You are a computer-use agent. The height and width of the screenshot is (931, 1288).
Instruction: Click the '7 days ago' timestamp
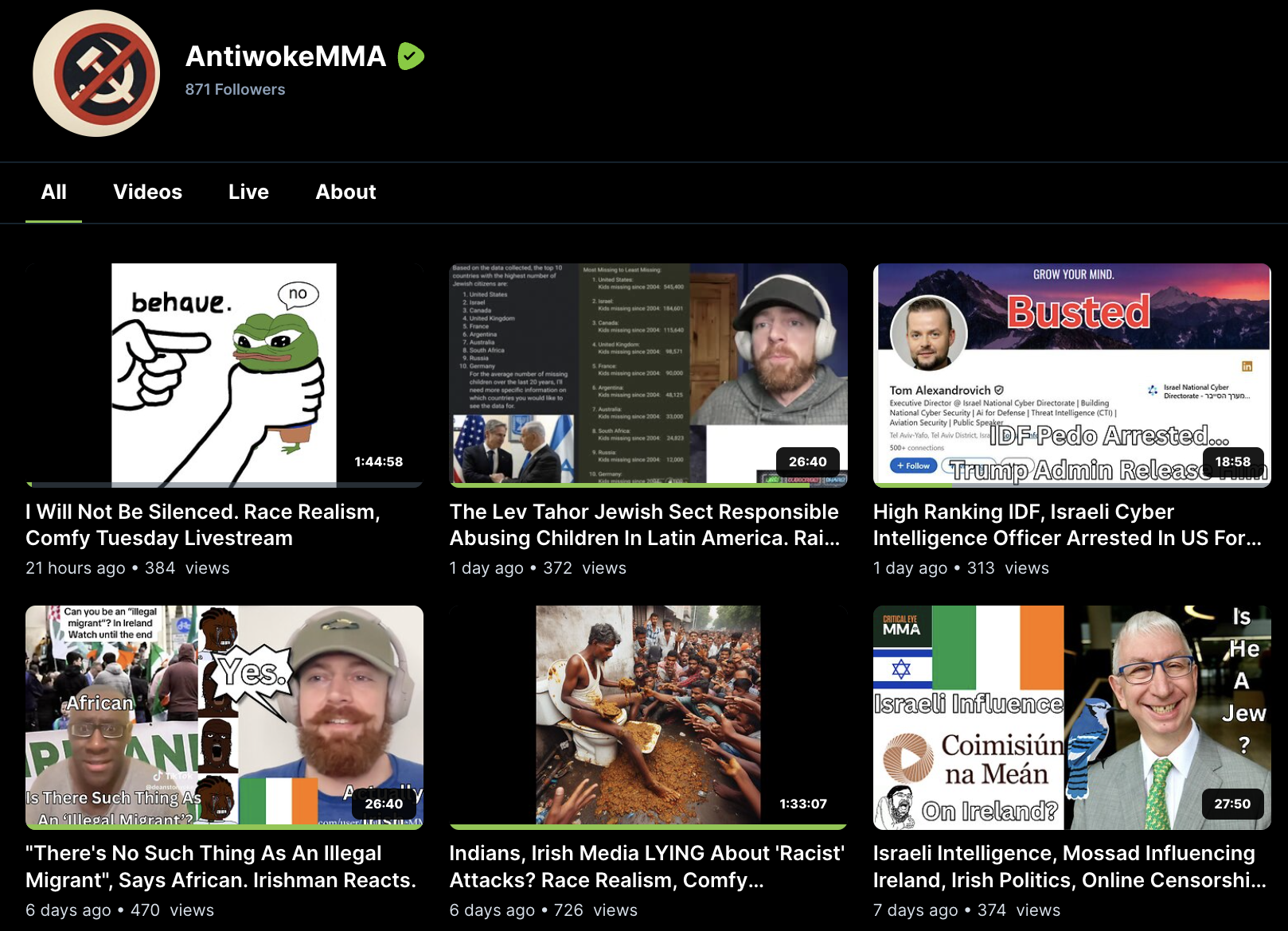(x=915, y=910)
